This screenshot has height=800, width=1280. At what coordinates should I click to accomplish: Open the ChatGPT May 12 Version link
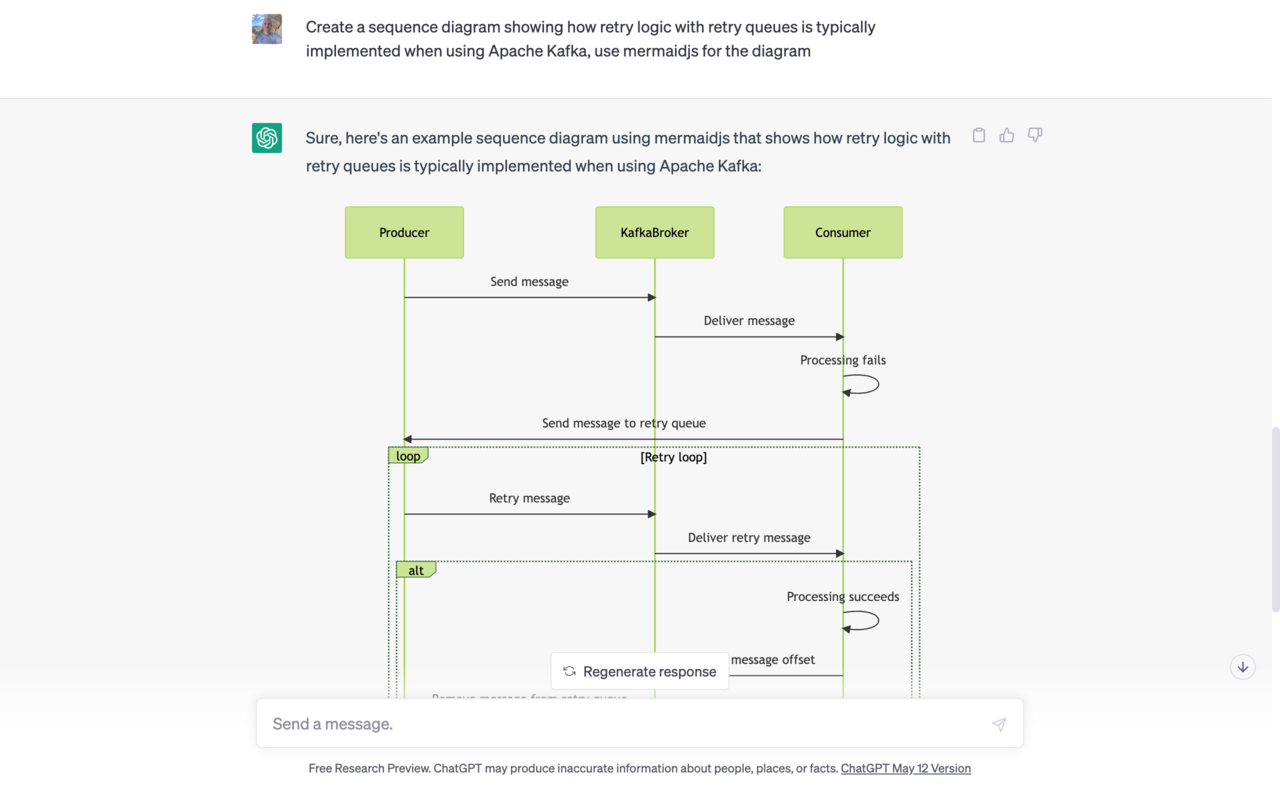[x=905, y=768]
